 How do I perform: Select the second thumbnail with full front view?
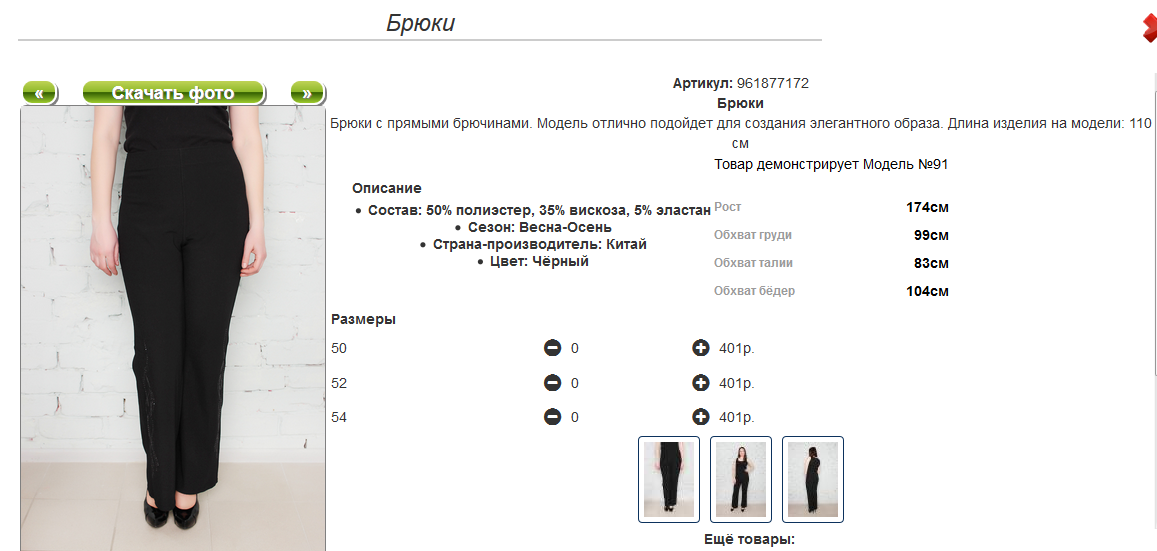(x=741, y=479)
